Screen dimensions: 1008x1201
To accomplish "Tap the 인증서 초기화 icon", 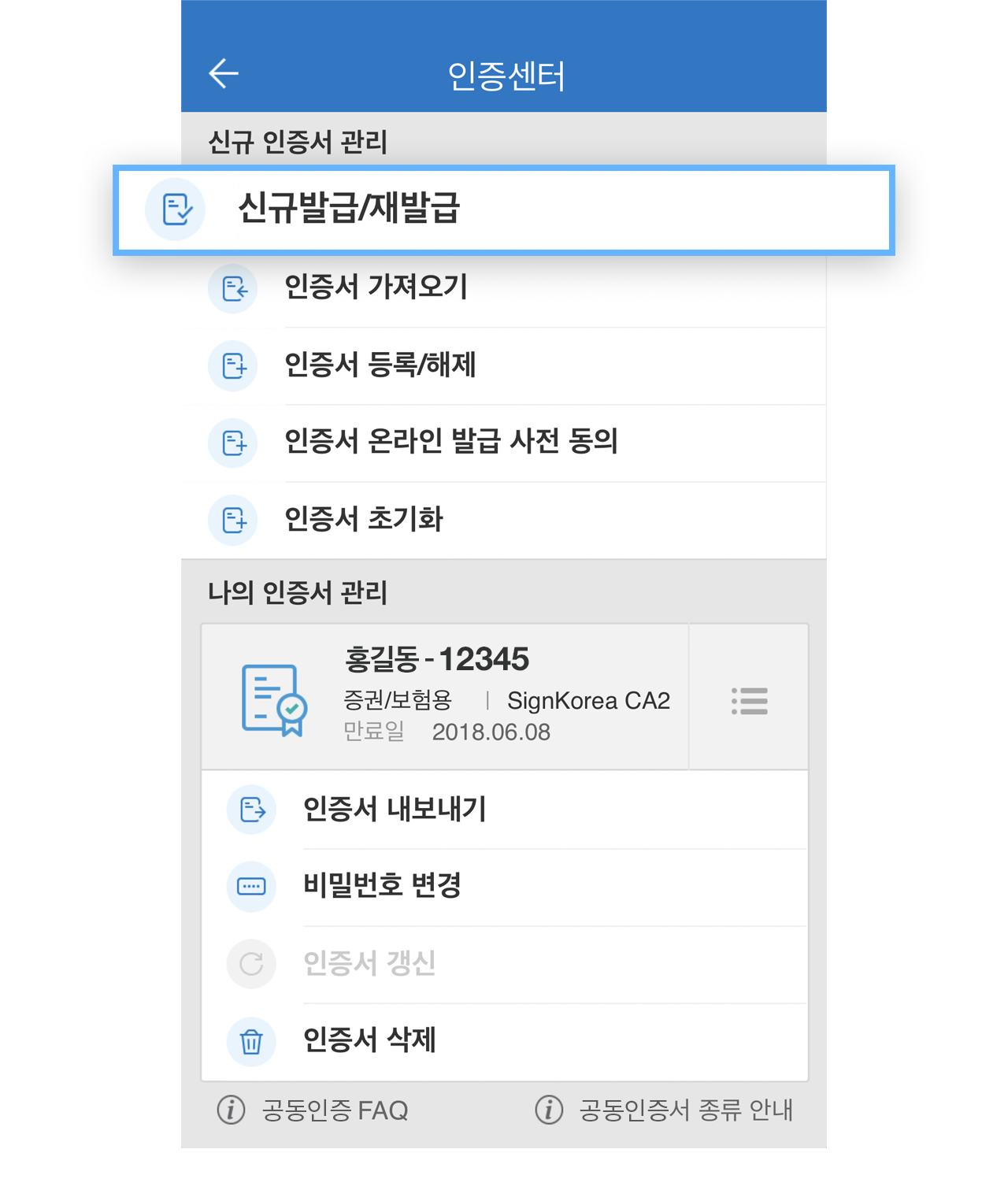I will click(x=233, y=521).
